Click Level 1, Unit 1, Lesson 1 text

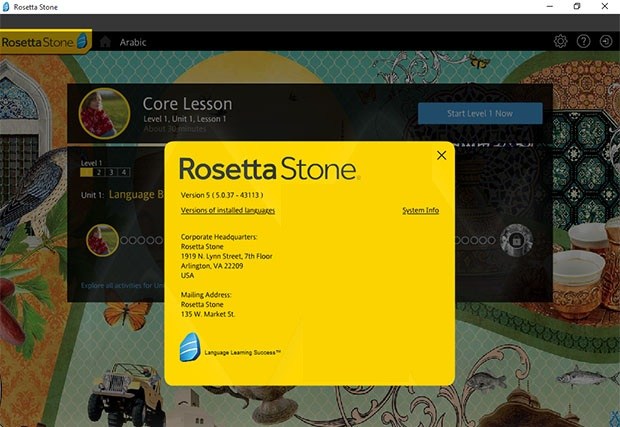click(x=185, y=119)
